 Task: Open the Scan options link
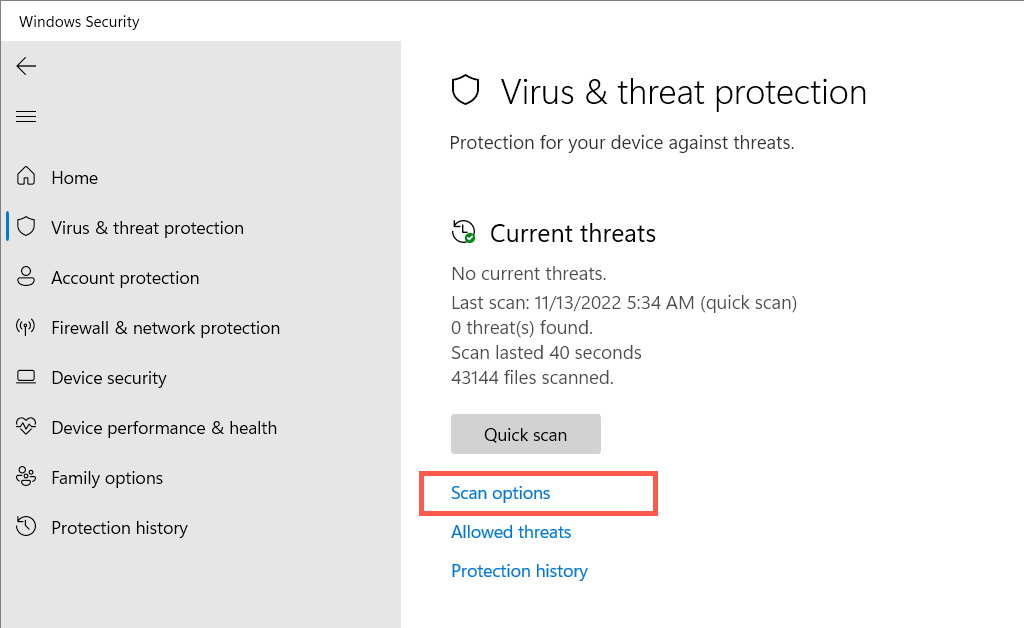click(x=501, y=493)
